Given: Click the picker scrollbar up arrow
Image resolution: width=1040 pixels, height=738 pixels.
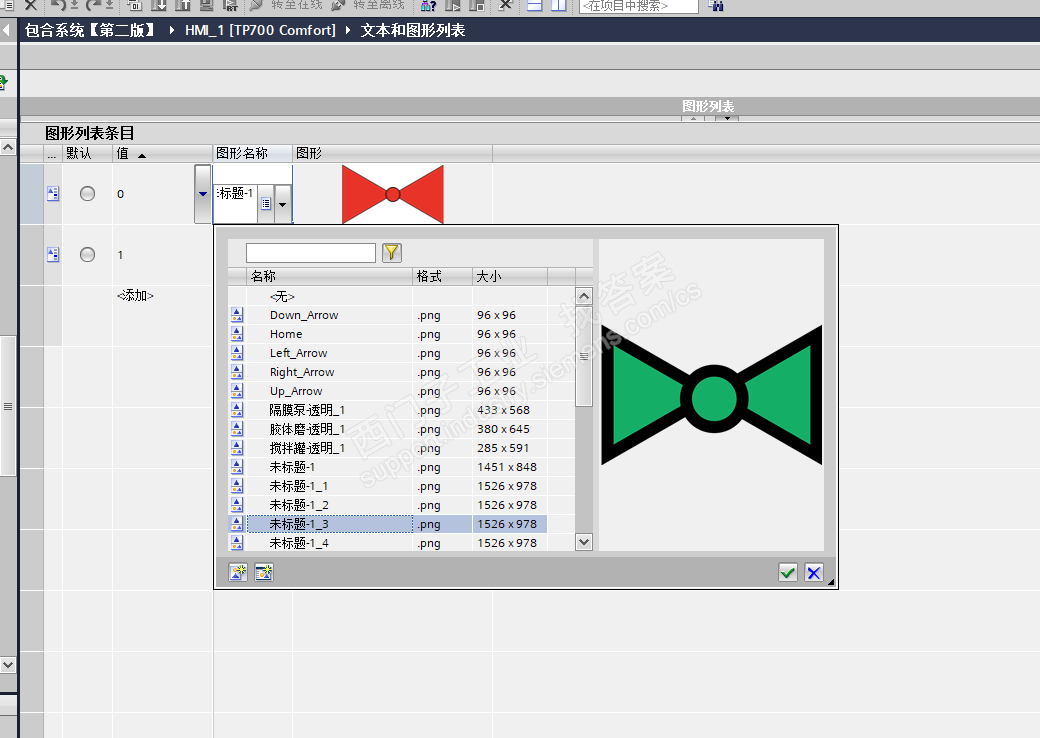Looking at the screenshot, I should (584, 296).
